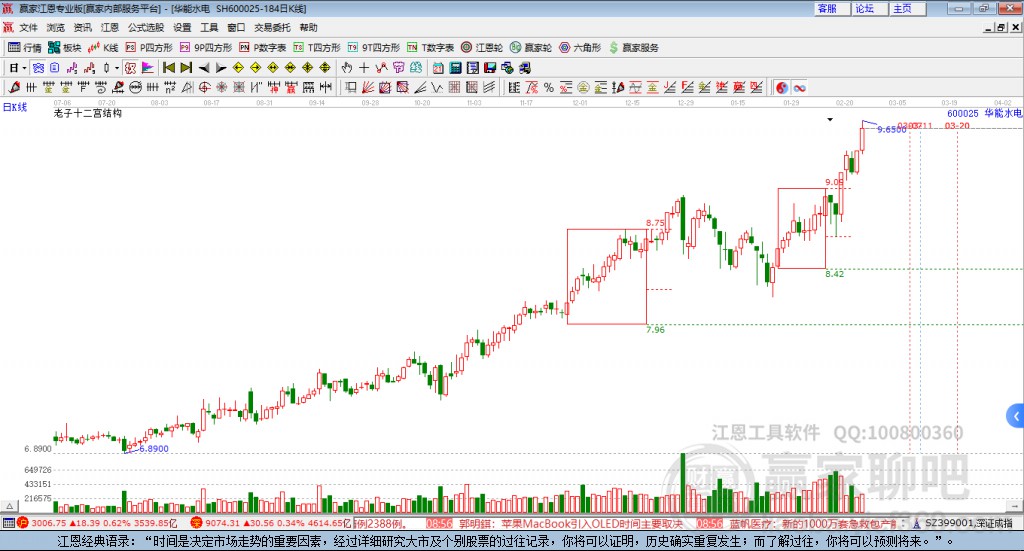Image resolution: width=1024 pixels, height=551 pixels.
Task: Click the bottom-right scrollbar minus button
Action: [x=1014, y=507]
